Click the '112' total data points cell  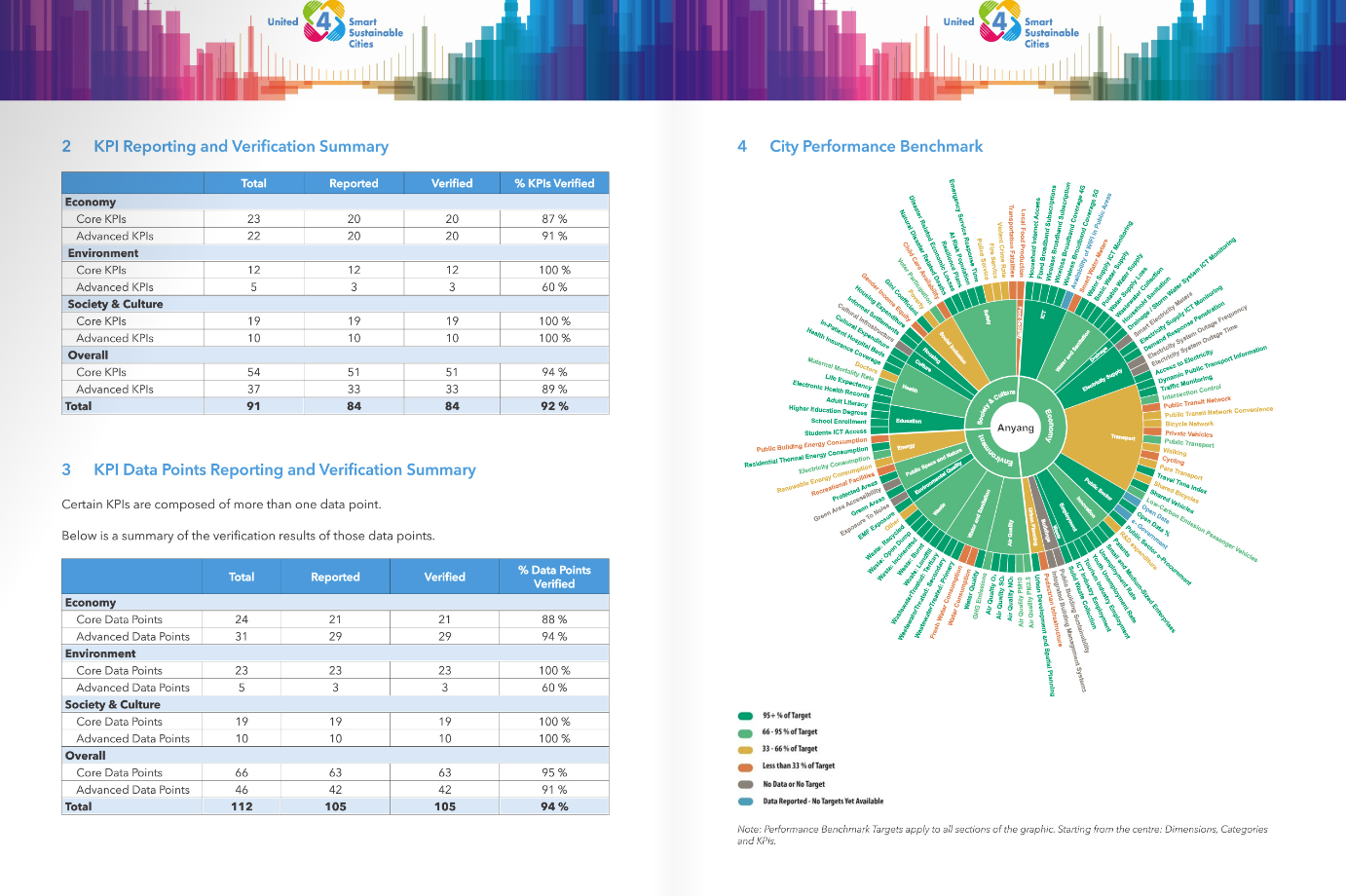click(x=242, y=806)
